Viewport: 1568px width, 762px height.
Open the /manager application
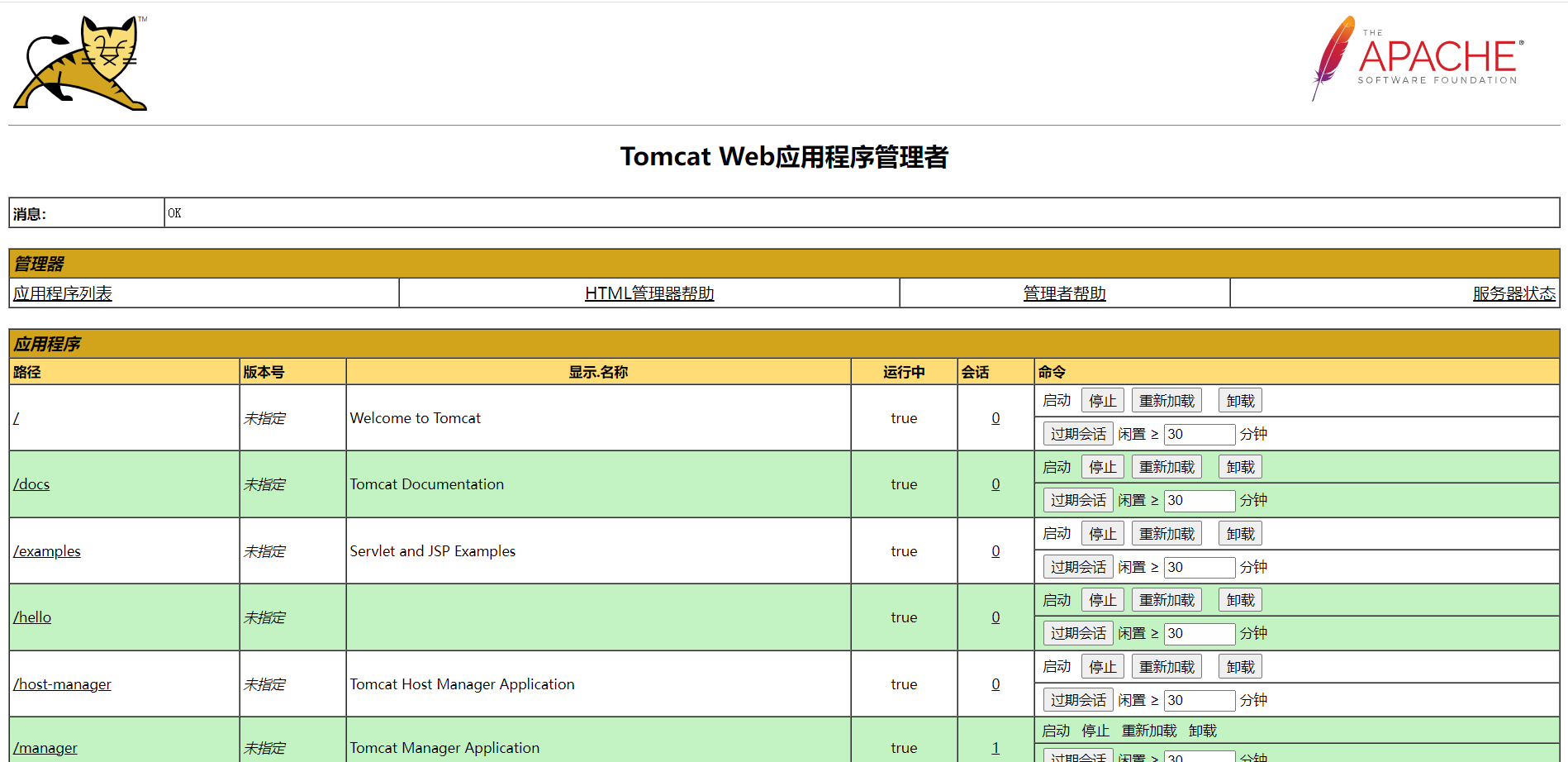pos(45,747)
